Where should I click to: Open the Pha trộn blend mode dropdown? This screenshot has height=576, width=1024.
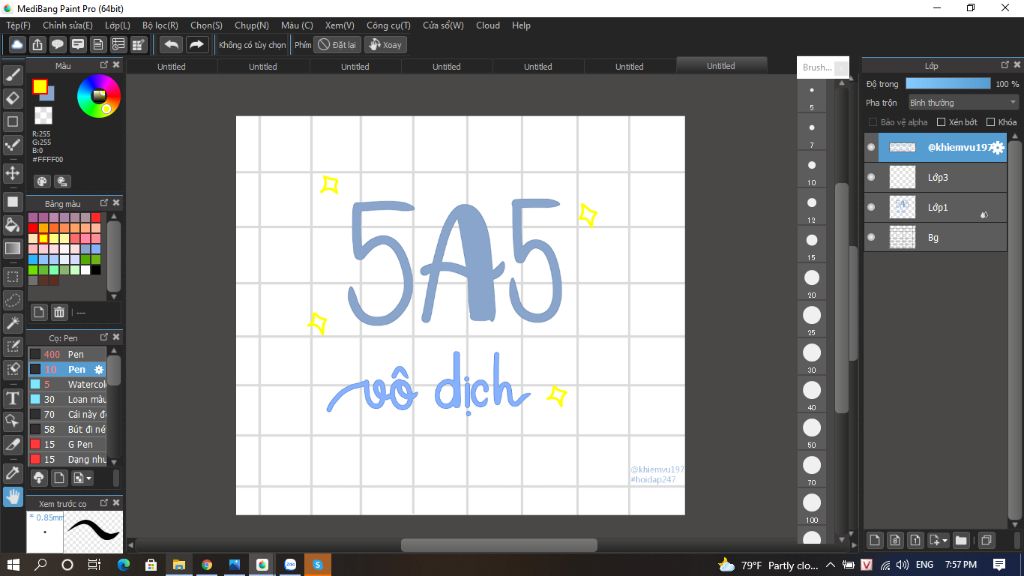tap(963, 103)
